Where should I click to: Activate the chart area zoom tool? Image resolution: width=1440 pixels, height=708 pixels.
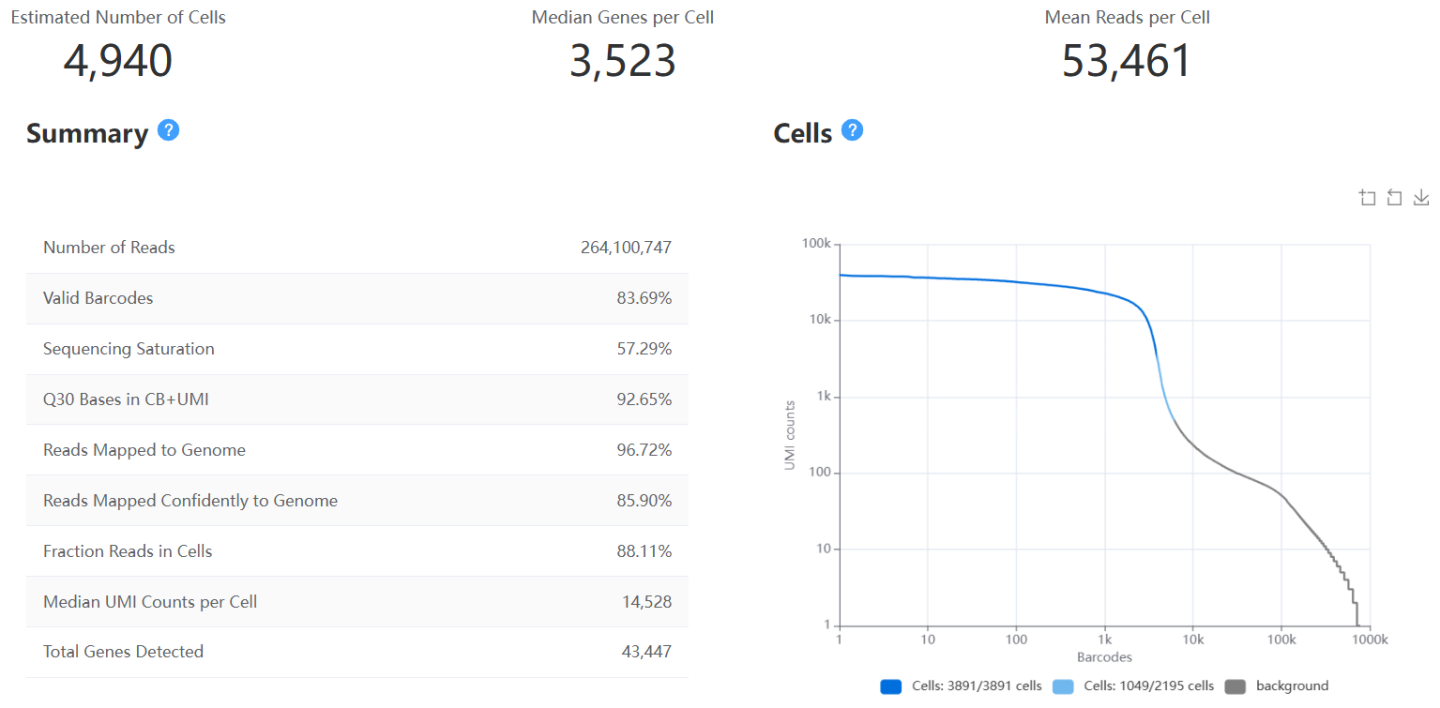coord(1367,198)
